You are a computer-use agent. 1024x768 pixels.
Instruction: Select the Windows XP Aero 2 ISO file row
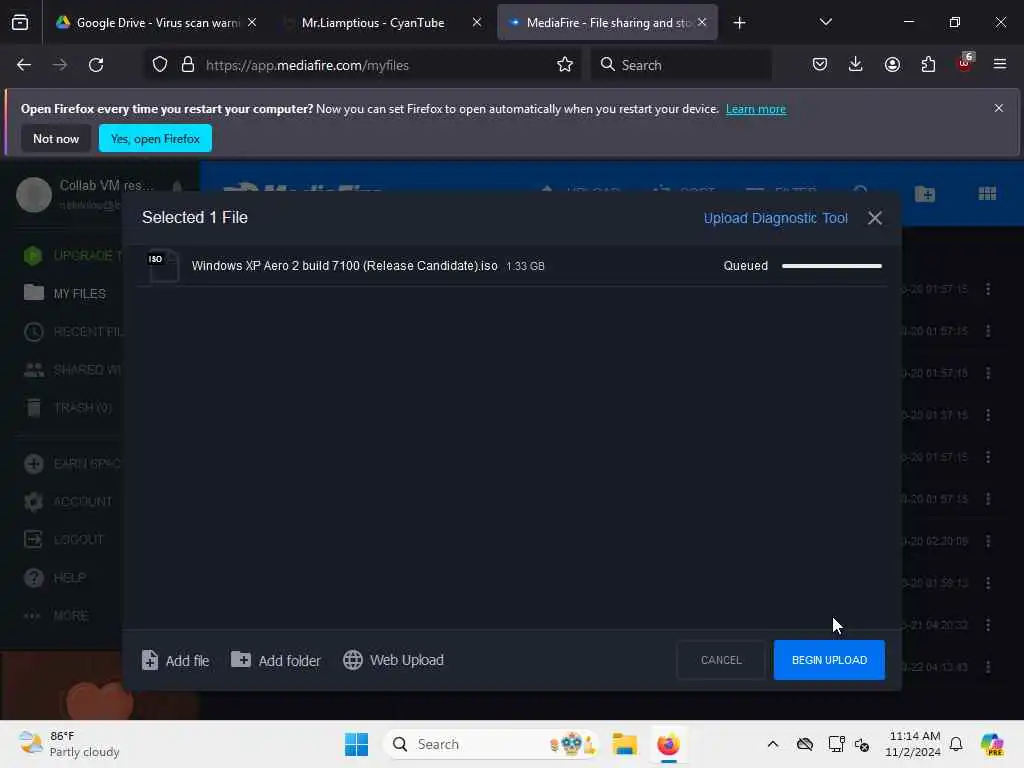click(511, 266)
